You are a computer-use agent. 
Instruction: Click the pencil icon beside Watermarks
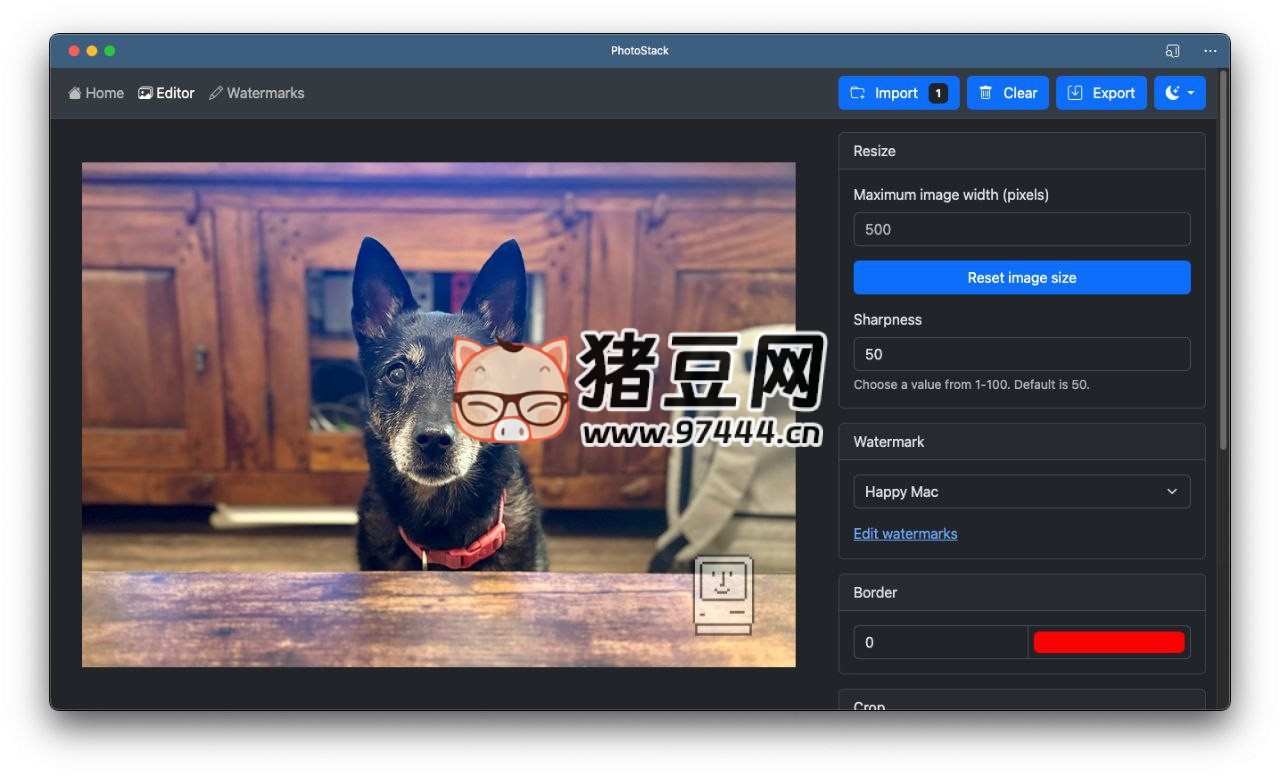click(x=215, y=92)
